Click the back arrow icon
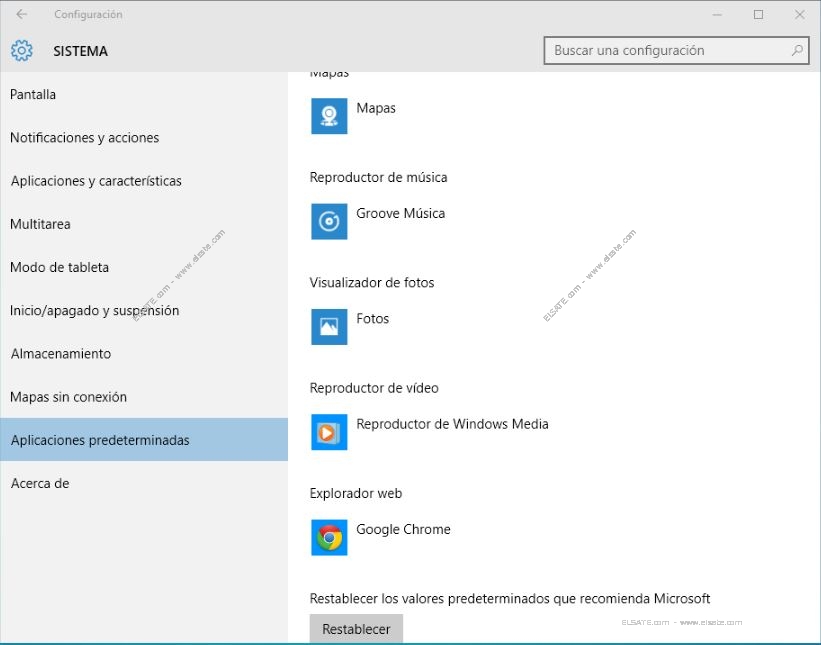 [21, 14]
